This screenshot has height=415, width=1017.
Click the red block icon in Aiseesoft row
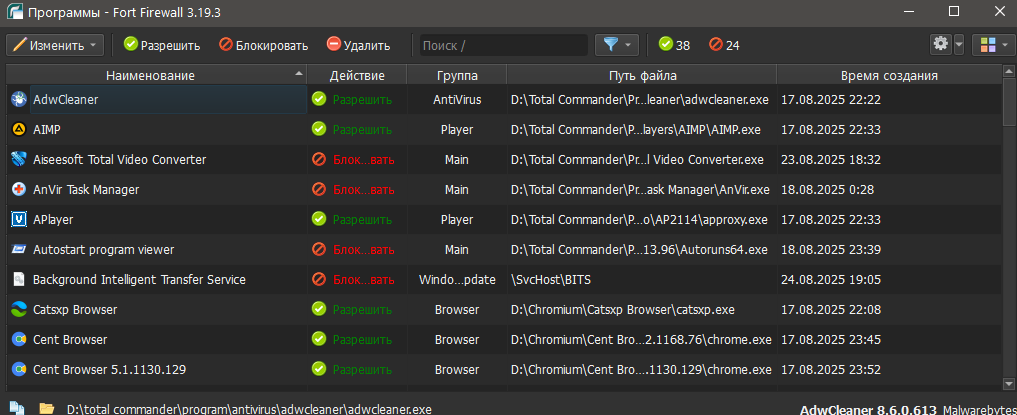click(x=318, y=160)
